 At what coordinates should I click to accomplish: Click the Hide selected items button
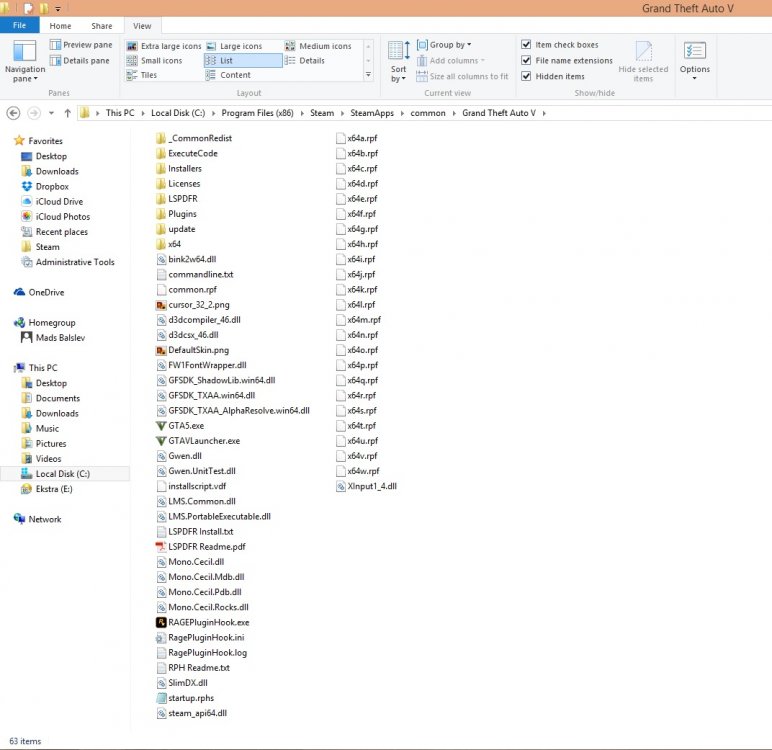tap(643, 62)
